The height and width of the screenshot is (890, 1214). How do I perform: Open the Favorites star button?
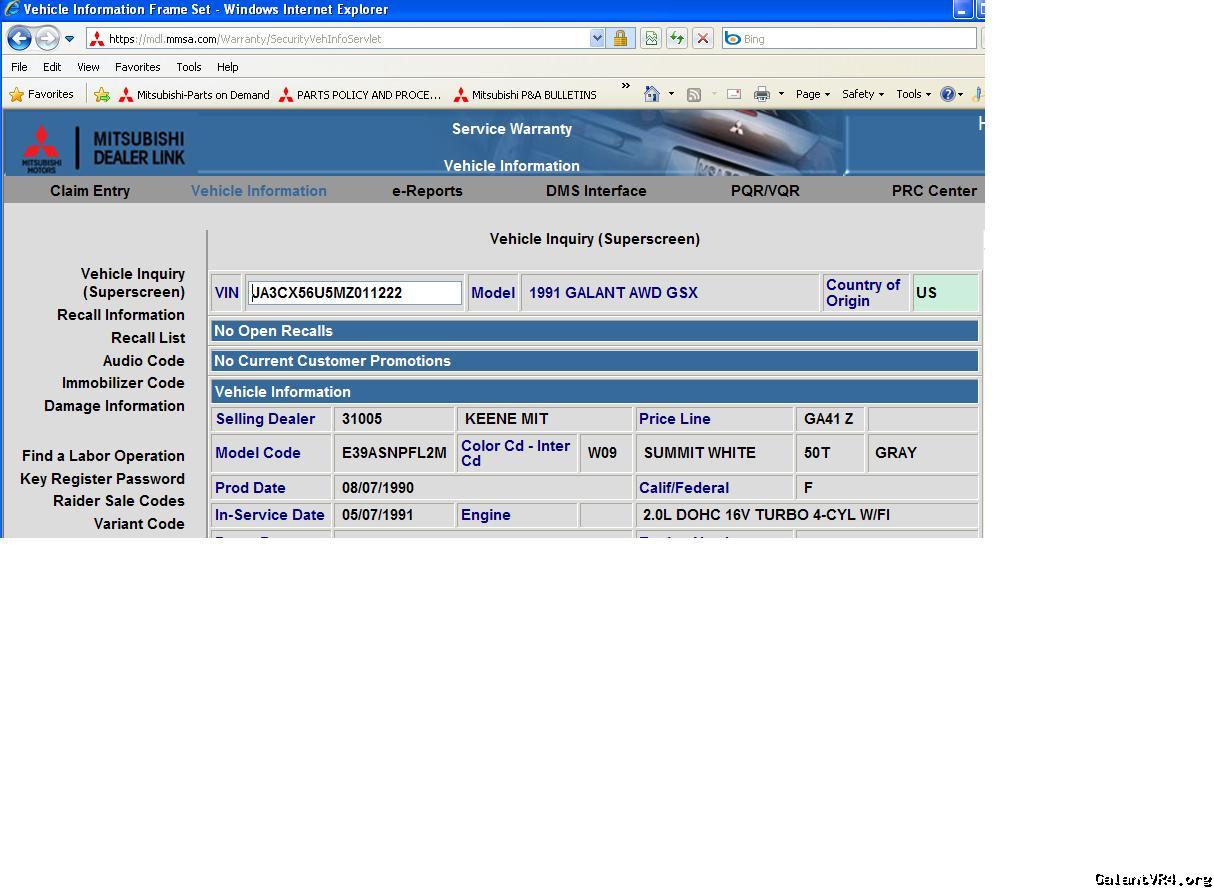coord(41,94)
